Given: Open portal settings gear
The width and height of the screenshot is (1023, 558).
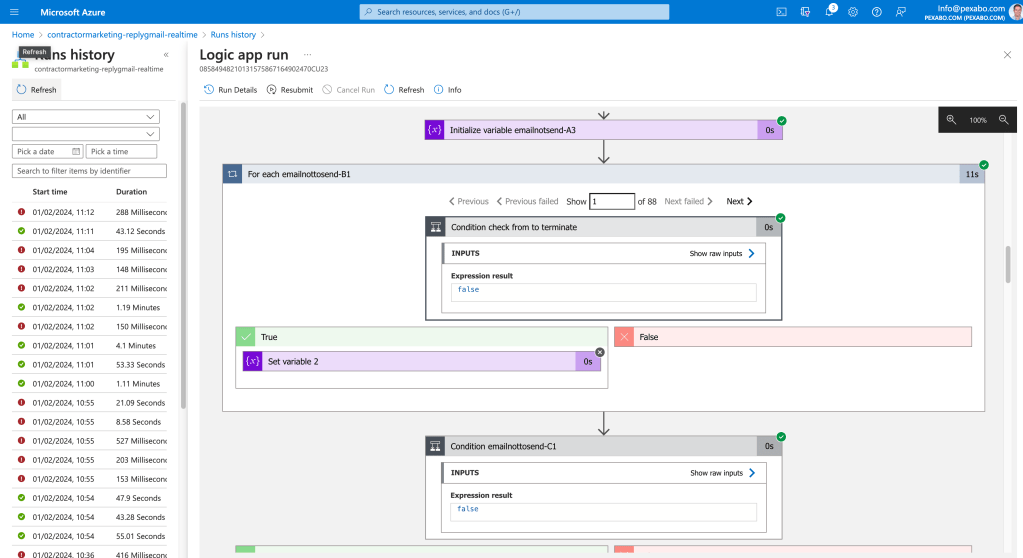Looking at the screenshot, I should 853,12.
